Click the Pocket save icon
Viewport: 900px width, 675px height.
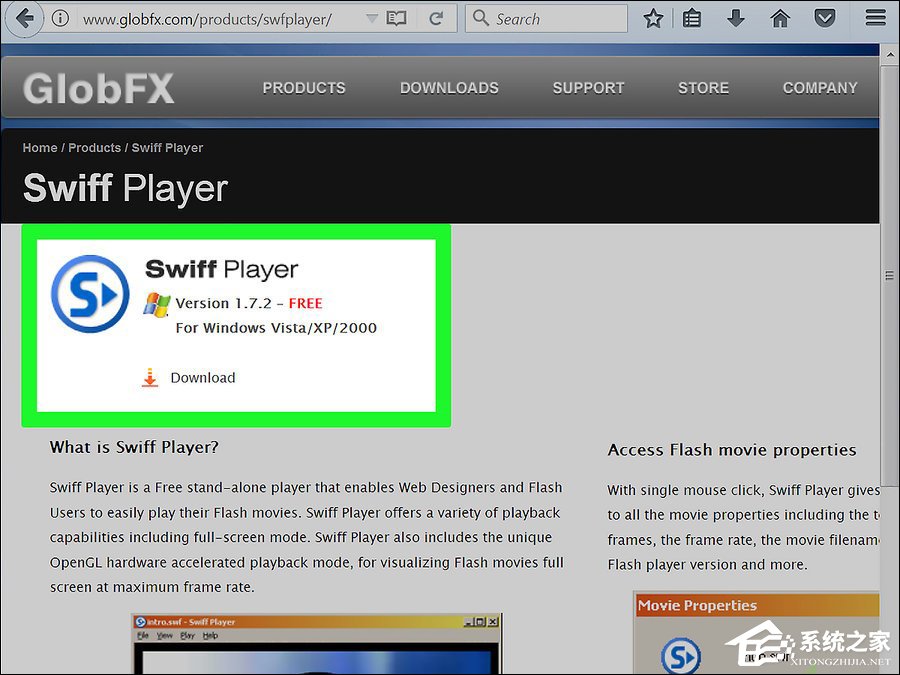click(x=824, y=19)
